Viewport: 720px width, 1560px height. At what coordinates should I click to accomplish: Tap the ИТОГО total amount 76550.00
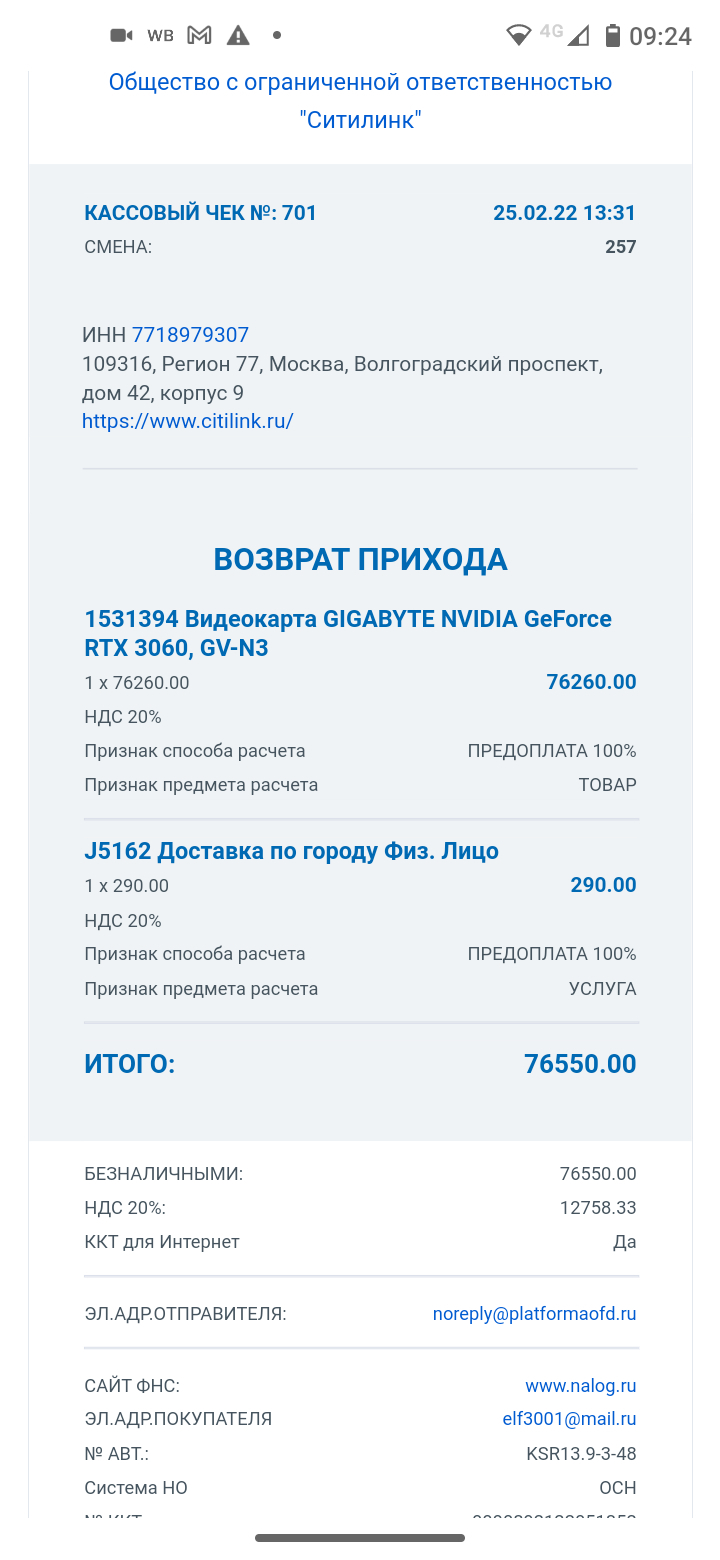[x=580, y=1064]
